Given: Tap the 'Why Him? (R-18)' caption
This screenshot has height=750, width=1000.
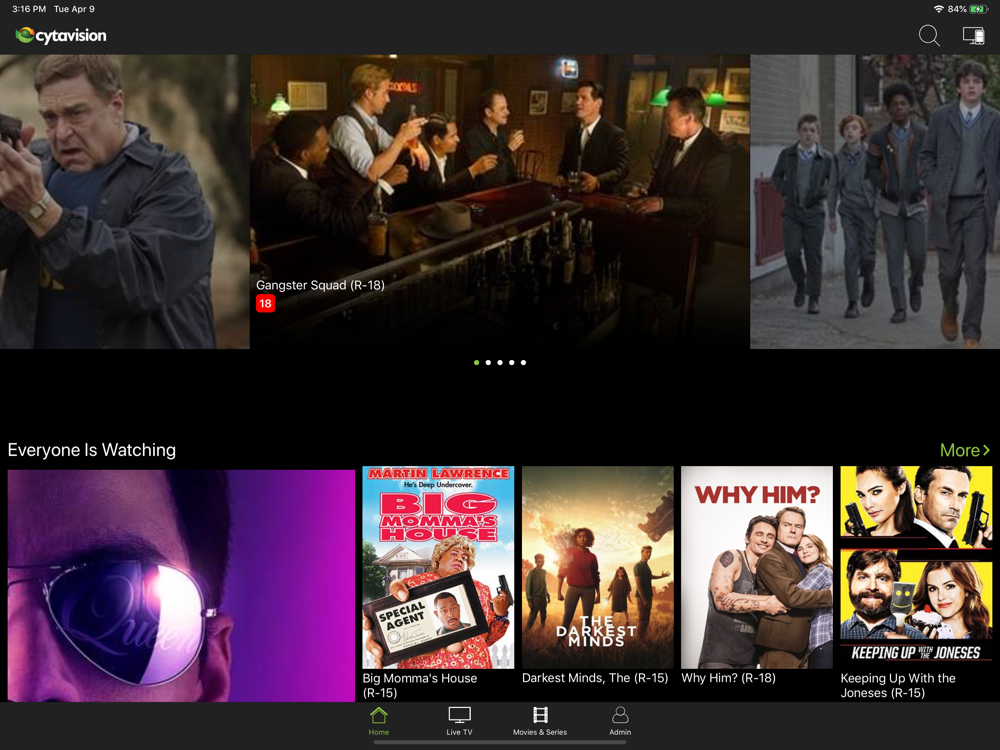Looking at the screenshot, I should (x=728, y=678).
